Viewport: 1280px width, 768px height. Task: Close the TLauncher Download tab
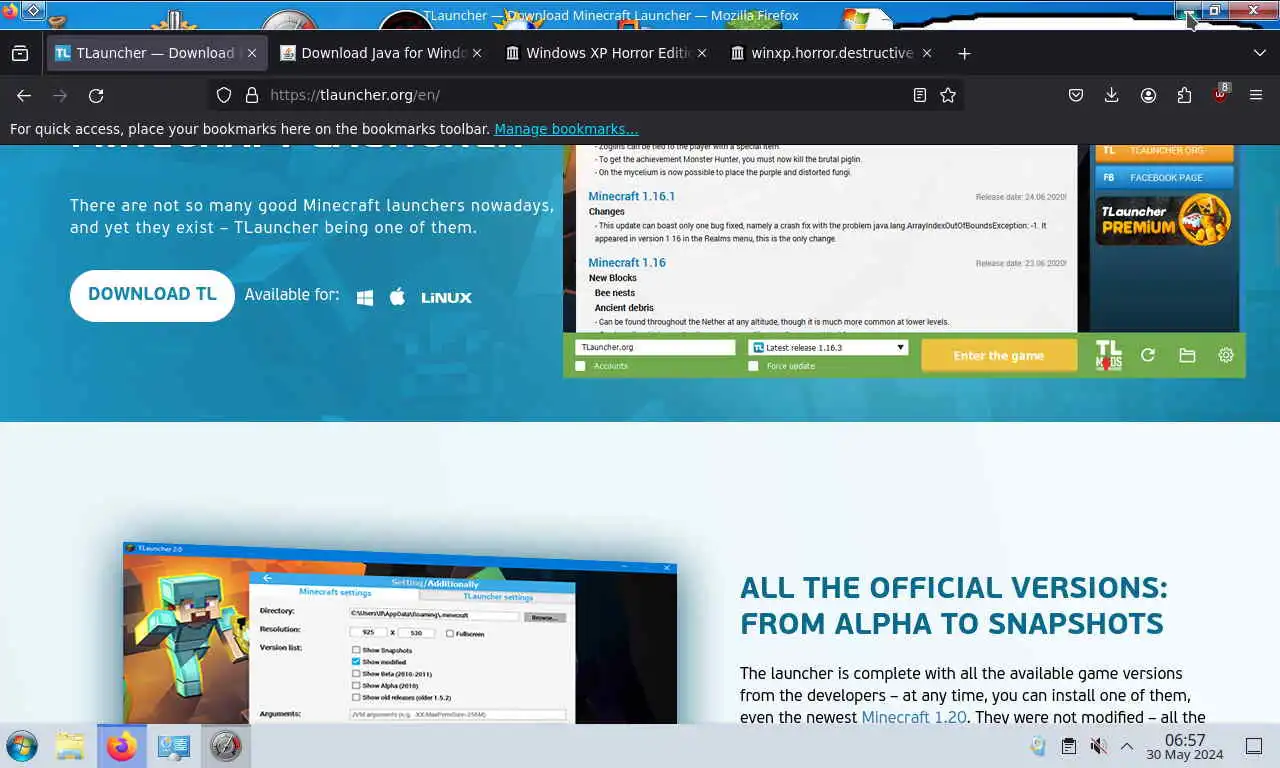tap(252, 53)
